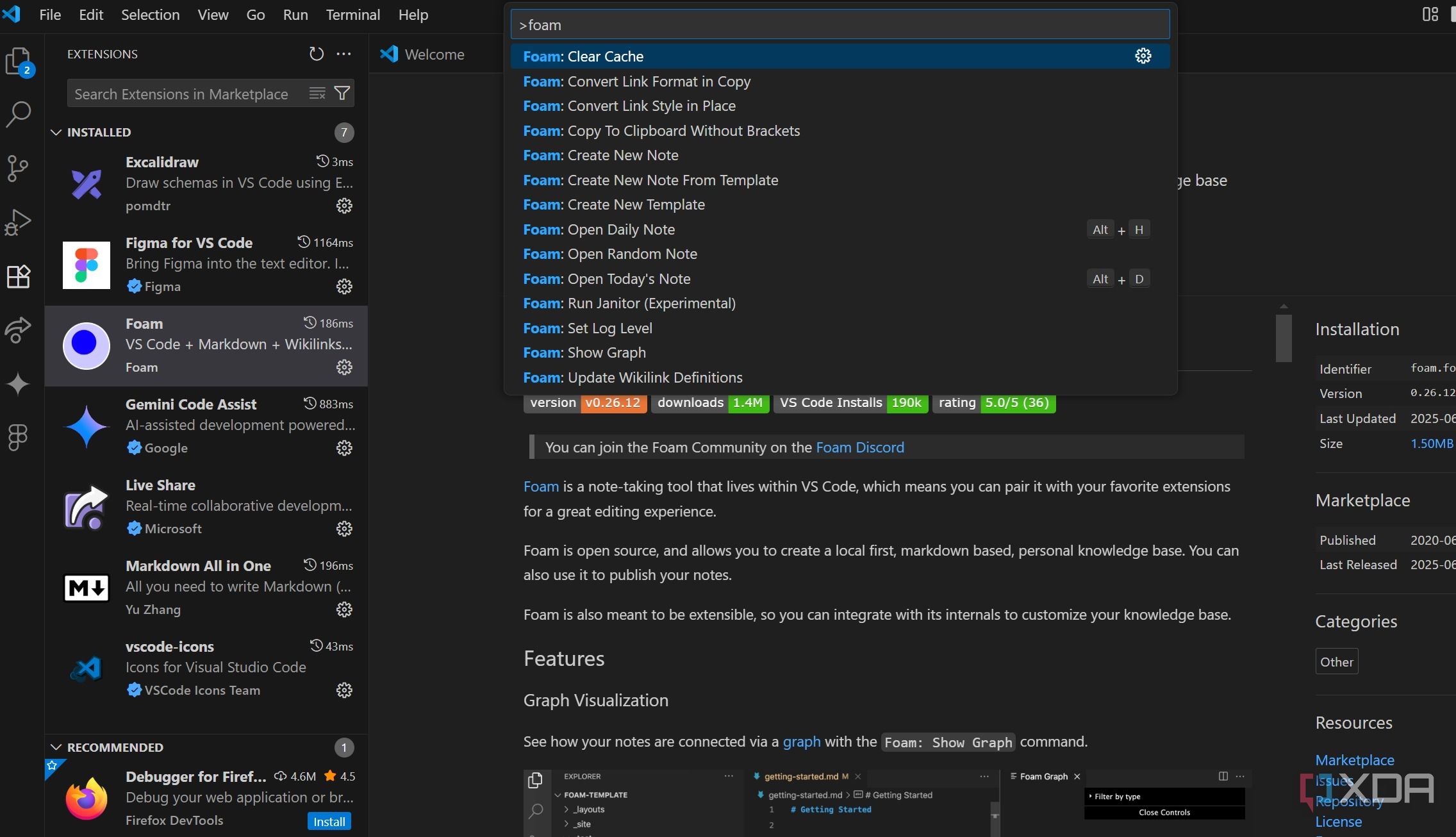Open manage gear for Foam extension
The image size is (1456, 837).
click(x=344, y=367)
